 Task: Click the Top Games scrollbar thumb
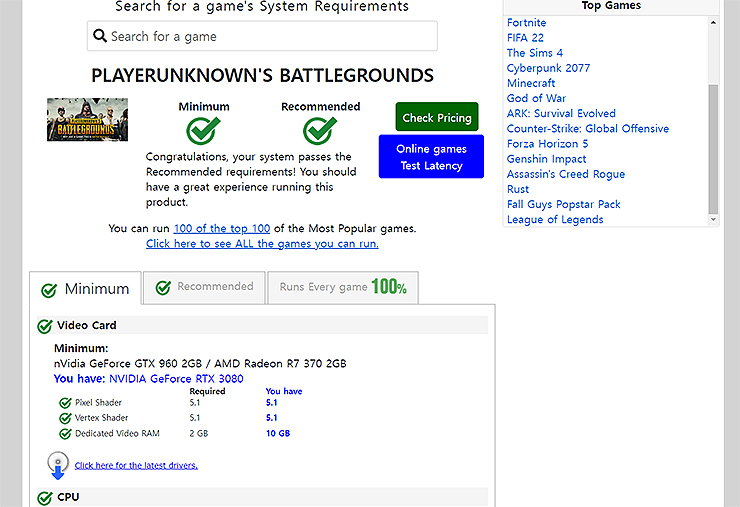pyautogui.click(x=713, y=149)
